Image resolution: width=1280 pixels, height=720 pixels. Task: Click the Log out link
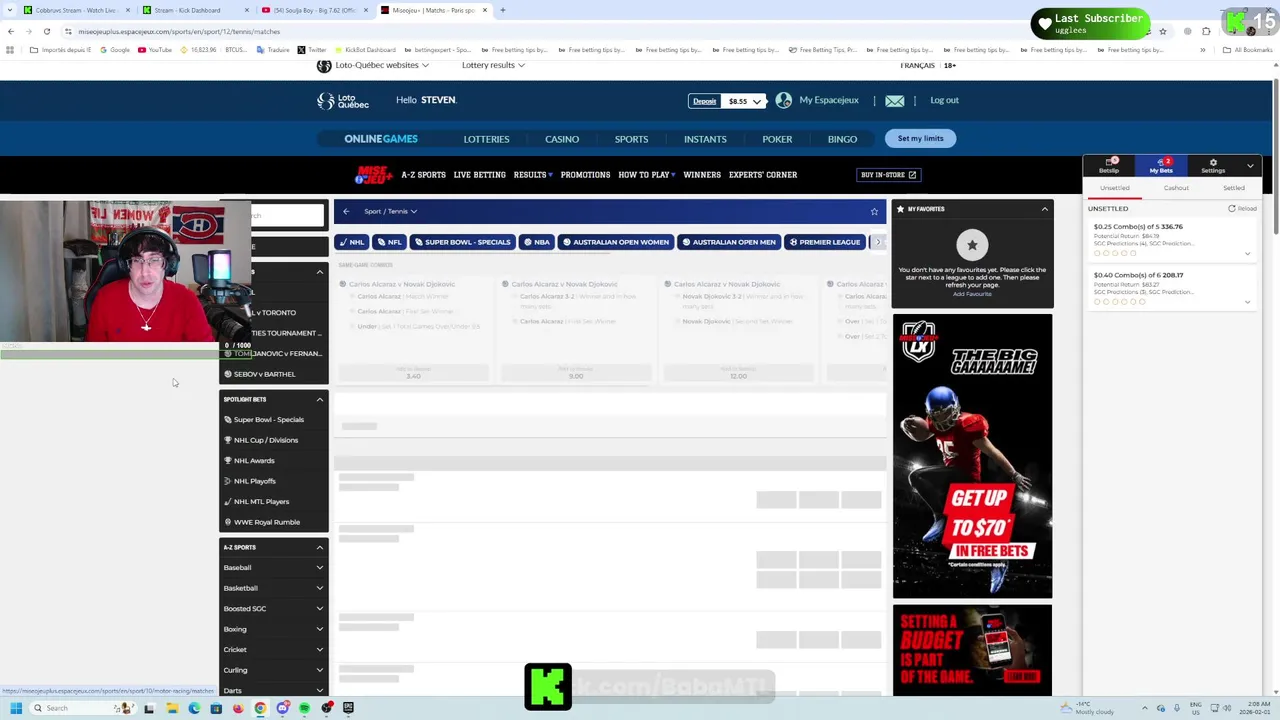(x=944, y=100)
